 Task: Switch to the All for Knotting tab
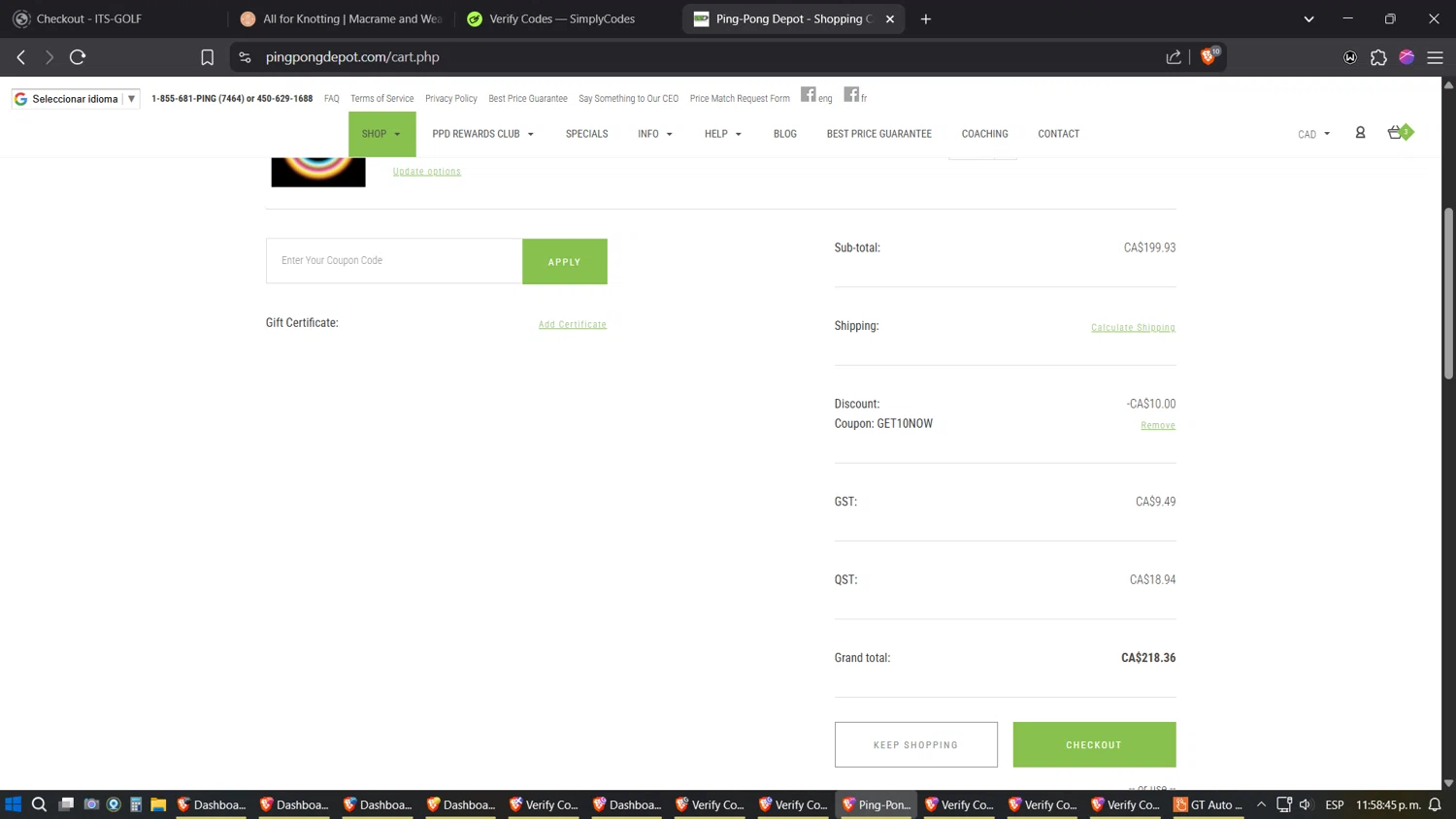340,18
